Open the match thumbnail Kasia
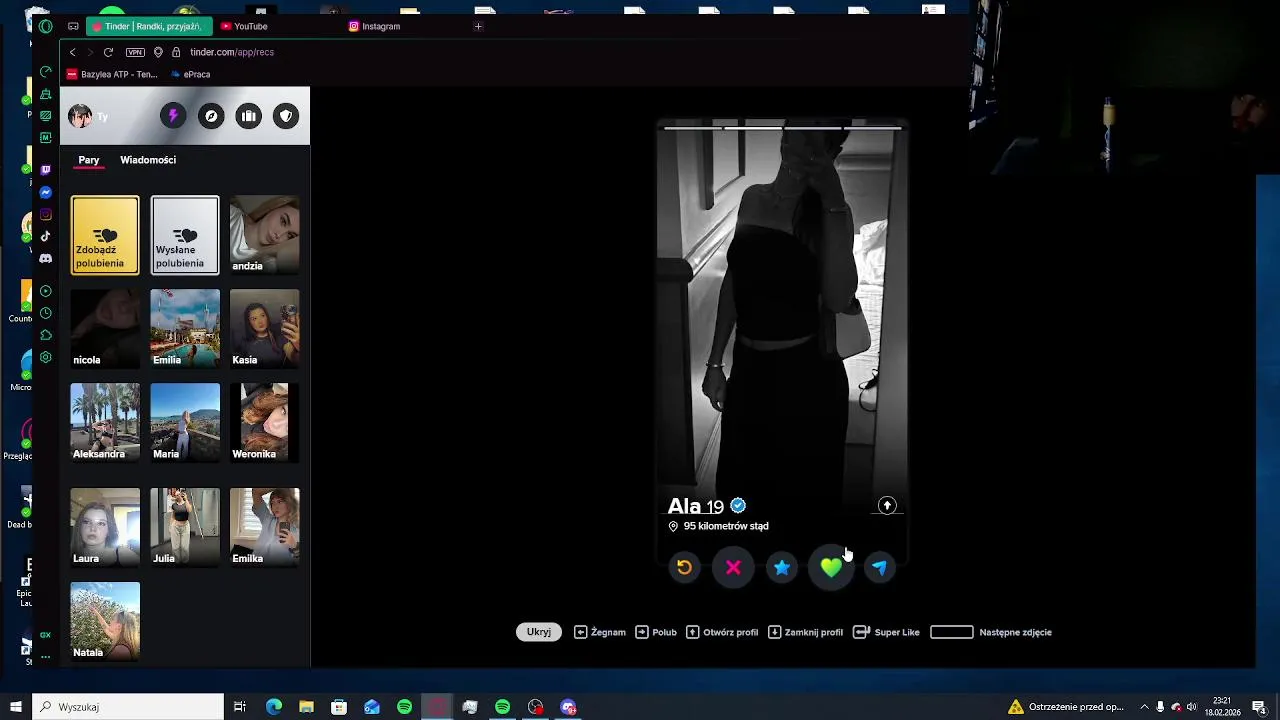This screenshot has height=720, width=1280. pyautogui.click(x=264, y=329)
